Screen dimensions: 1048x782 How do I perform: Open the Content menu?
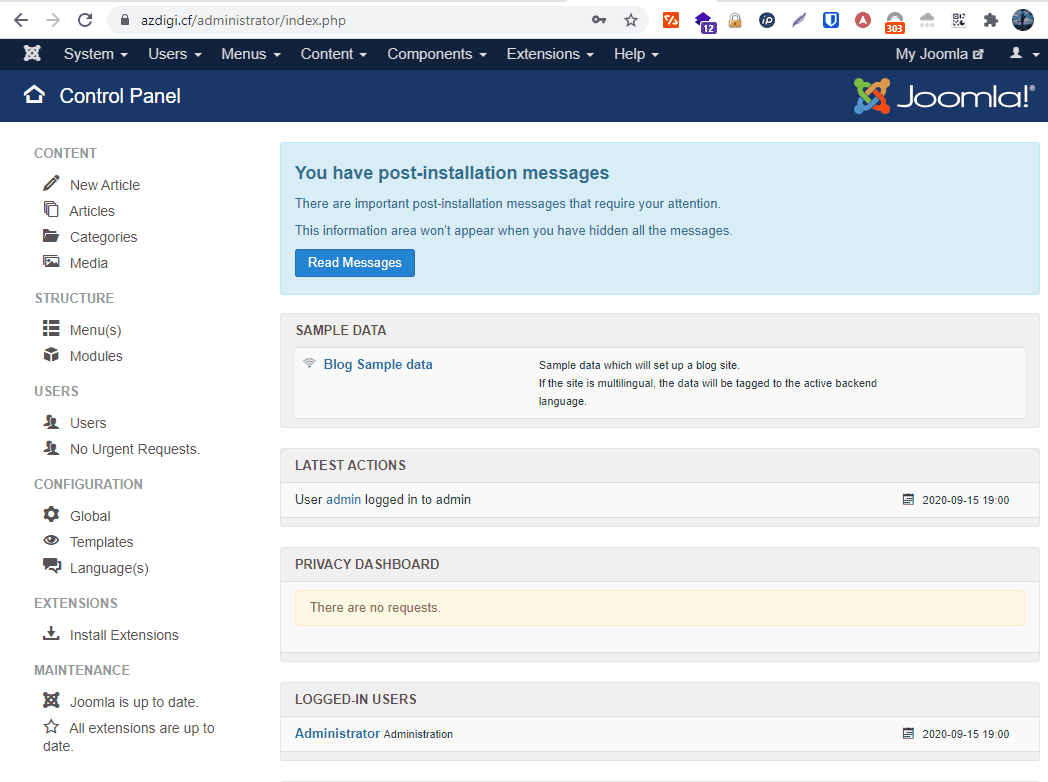click(333, 54)
